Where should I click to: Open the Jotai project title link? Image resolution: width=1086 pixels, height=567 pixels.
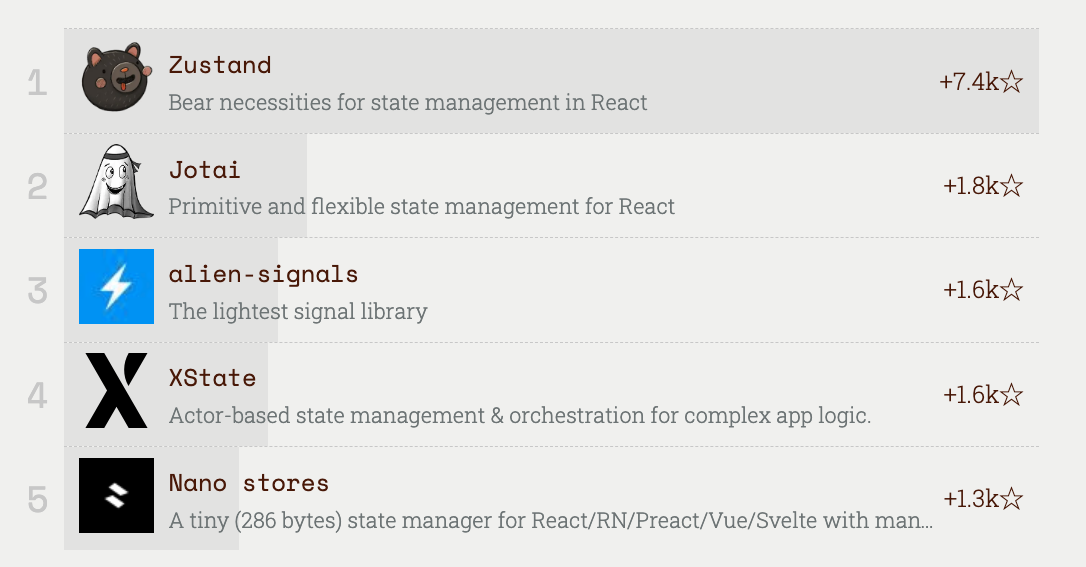[x=204, y=170]
